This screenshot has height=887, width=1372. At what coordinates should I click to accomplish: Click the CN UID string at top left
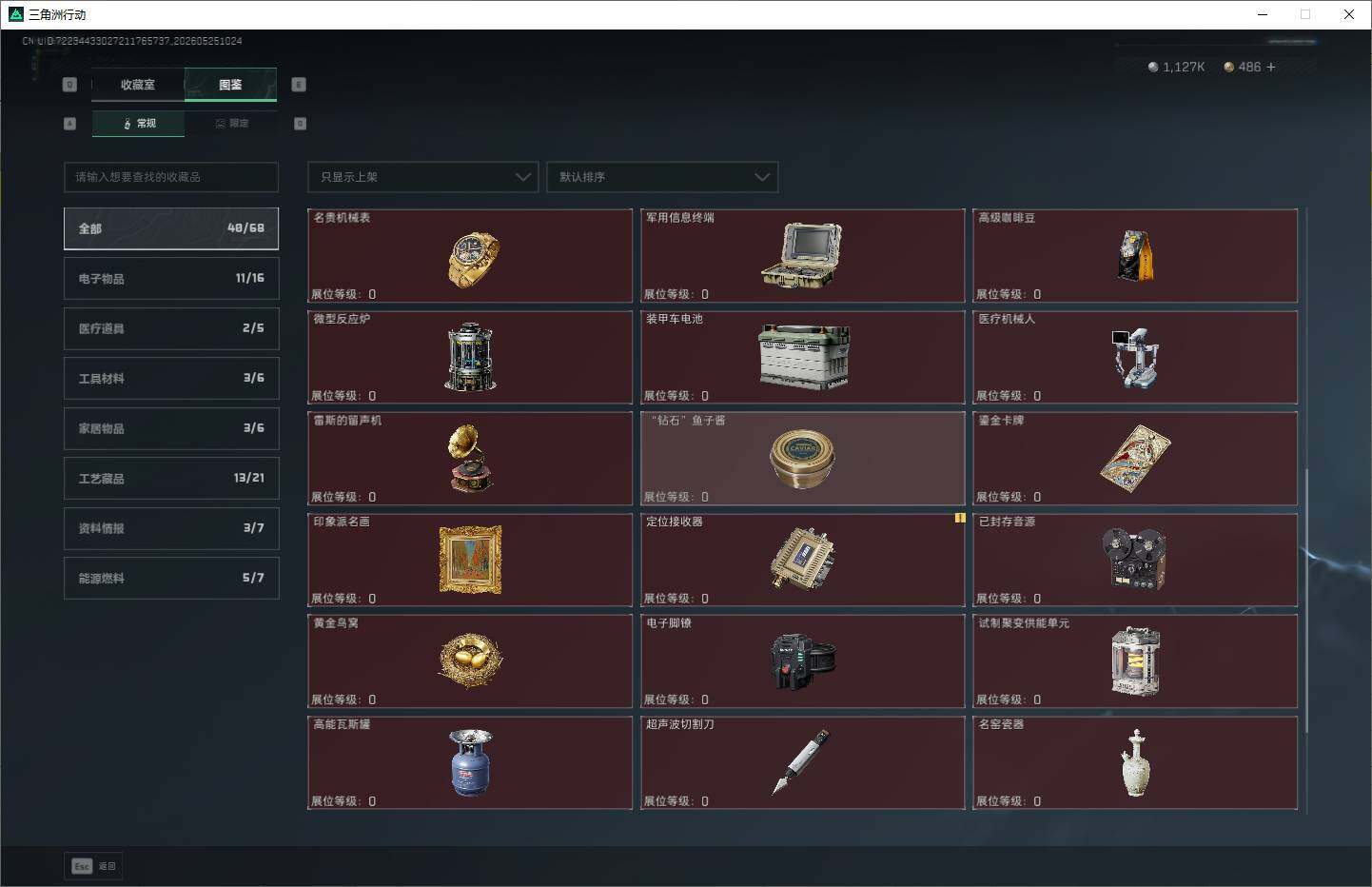coord(132,41)
